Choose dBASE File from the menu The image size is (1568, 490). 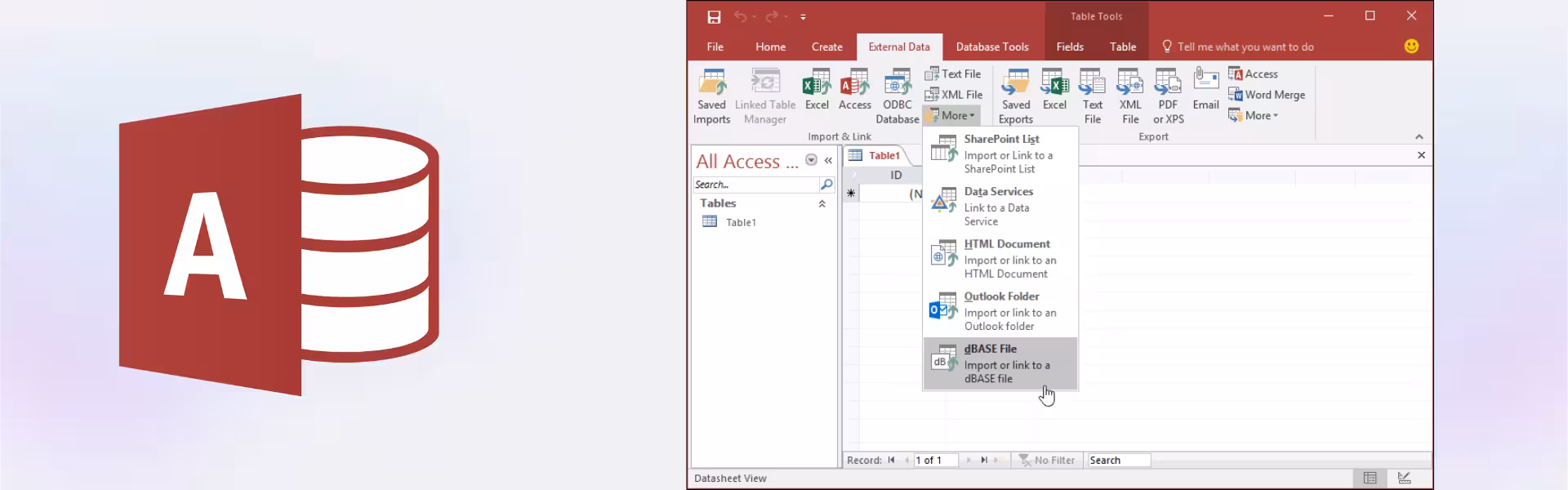pos(1000,363)
